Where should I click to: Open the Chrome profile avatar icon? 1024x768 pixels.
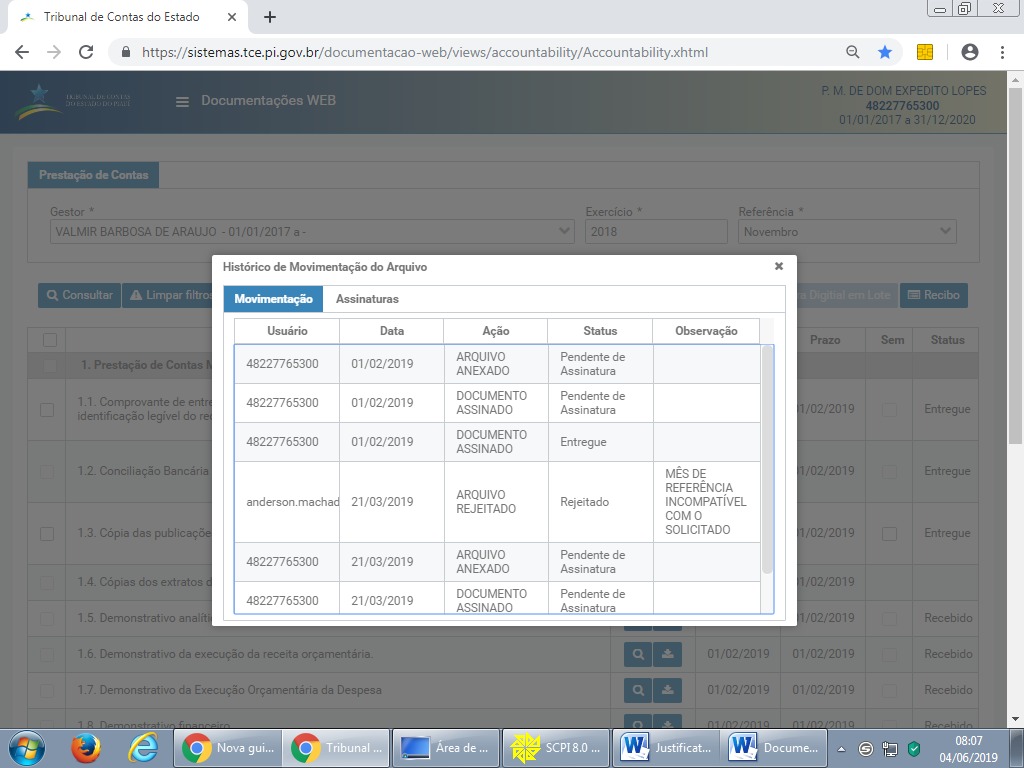[969, 52]
